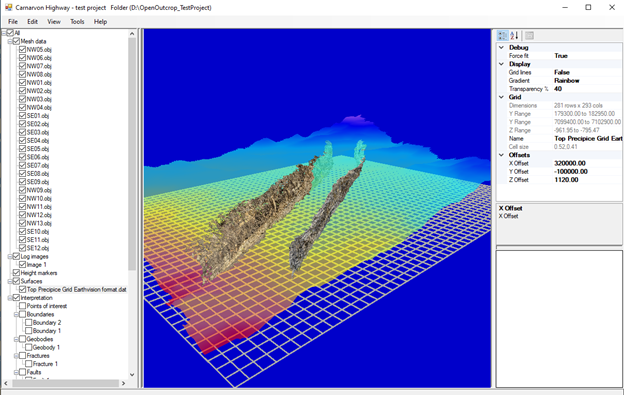Check the Boundary 2 checkbox
This screenshot has width=624, height=395.
29,322
